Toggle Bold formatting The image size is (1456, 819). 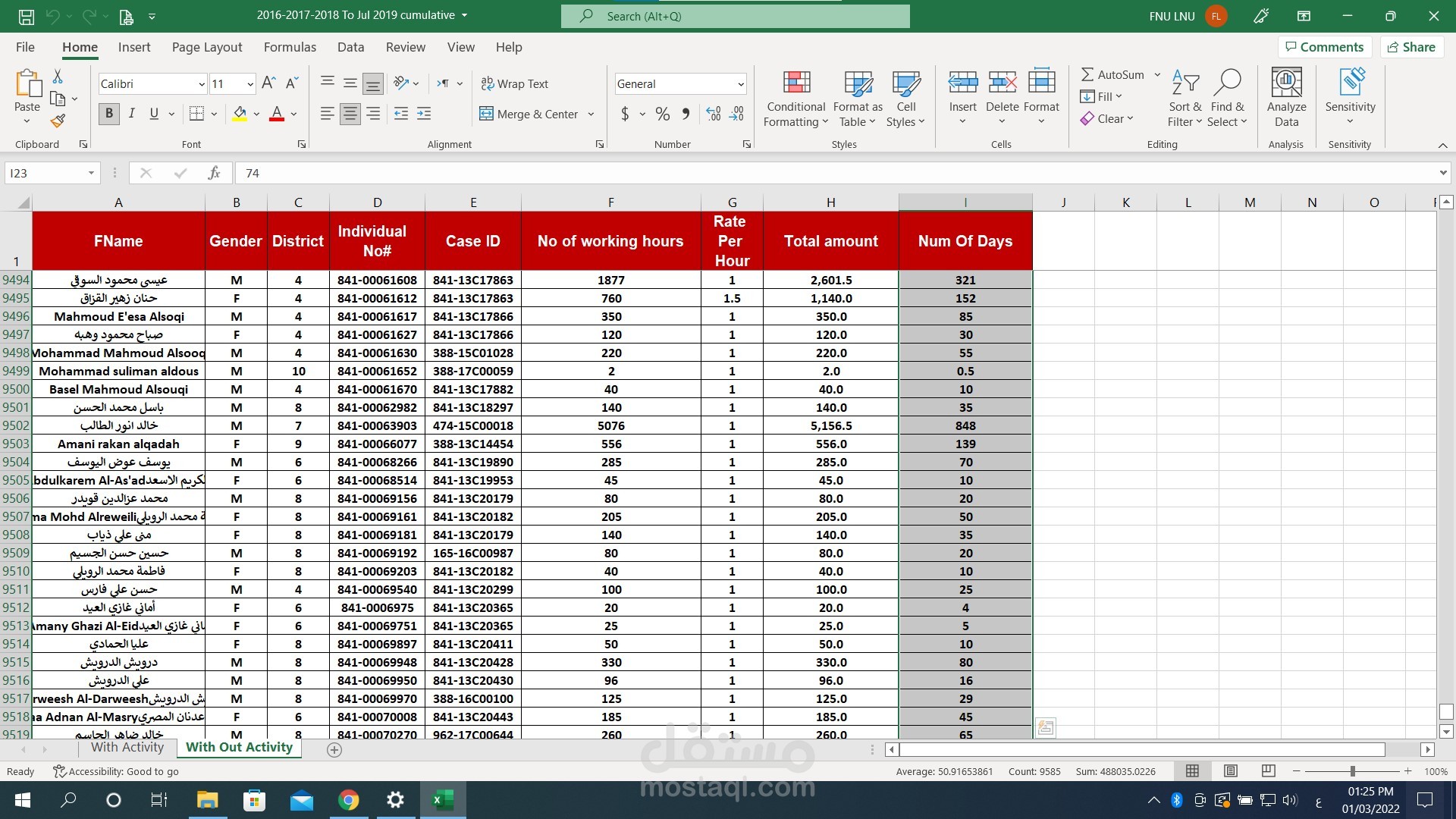(108, 114)
